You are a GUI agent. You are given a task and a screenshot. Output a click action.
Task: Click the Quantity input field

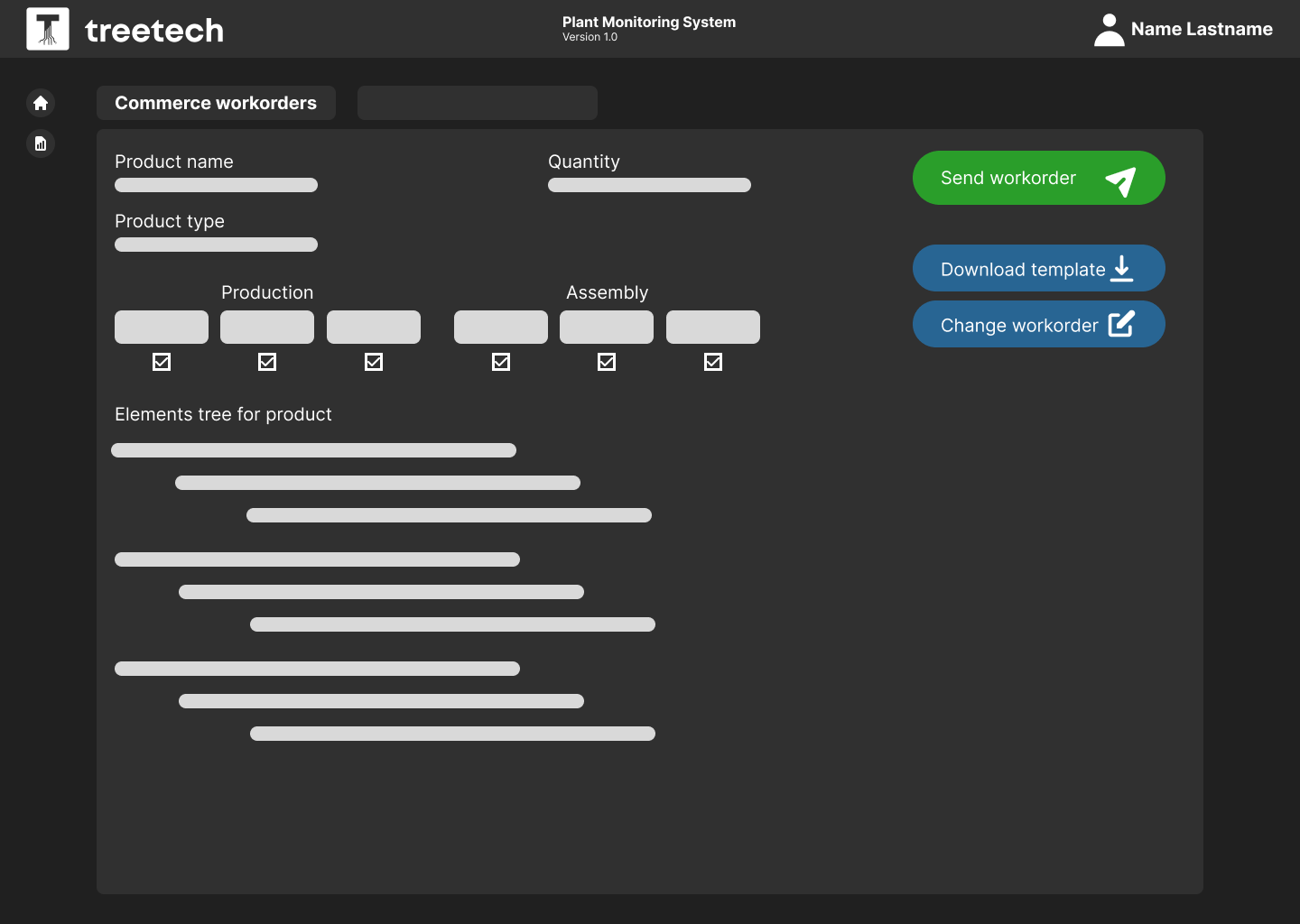[x=649, y=185]
